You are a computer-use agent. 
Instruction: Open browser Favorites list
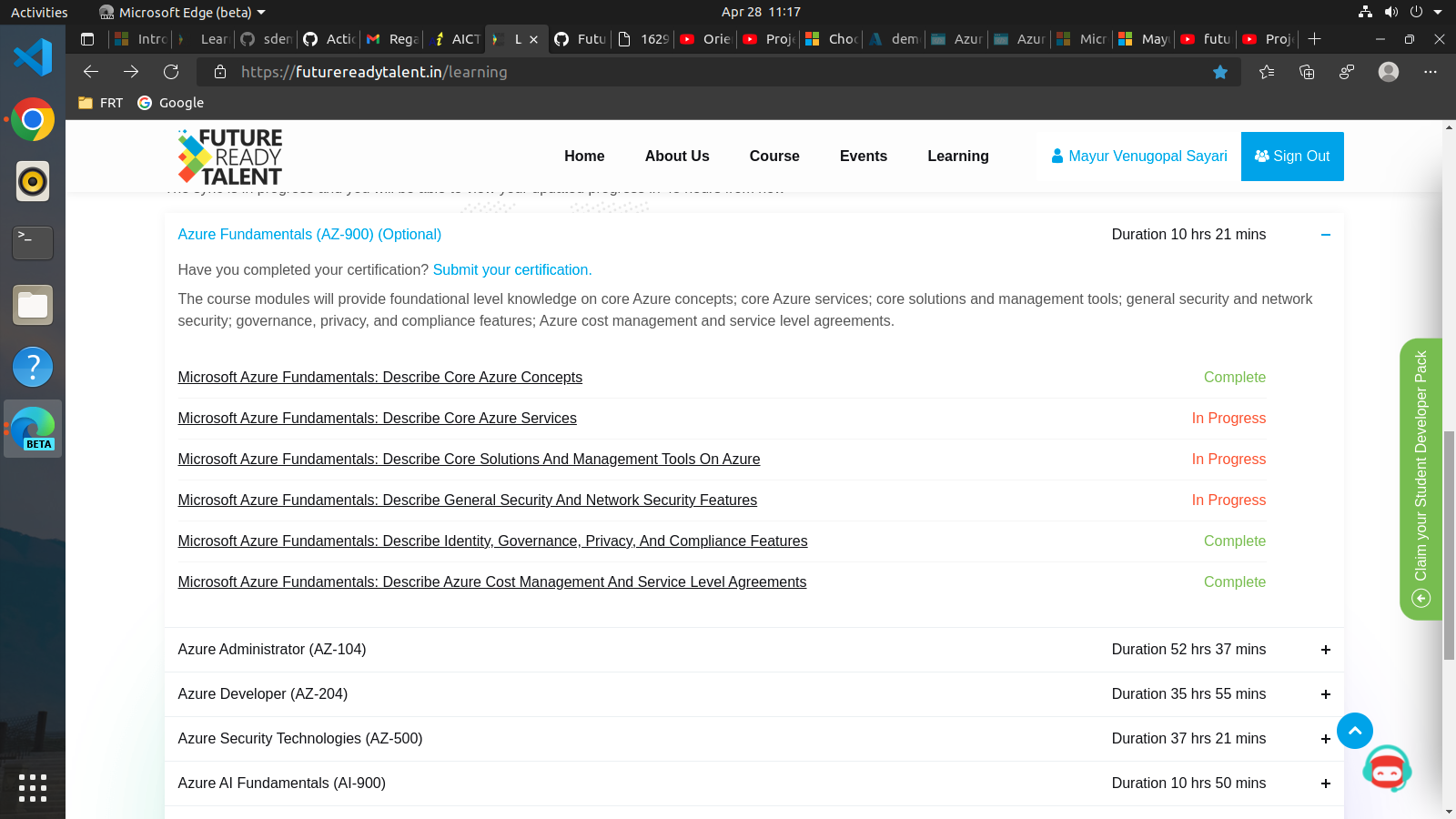click(x=1267, y=72)
